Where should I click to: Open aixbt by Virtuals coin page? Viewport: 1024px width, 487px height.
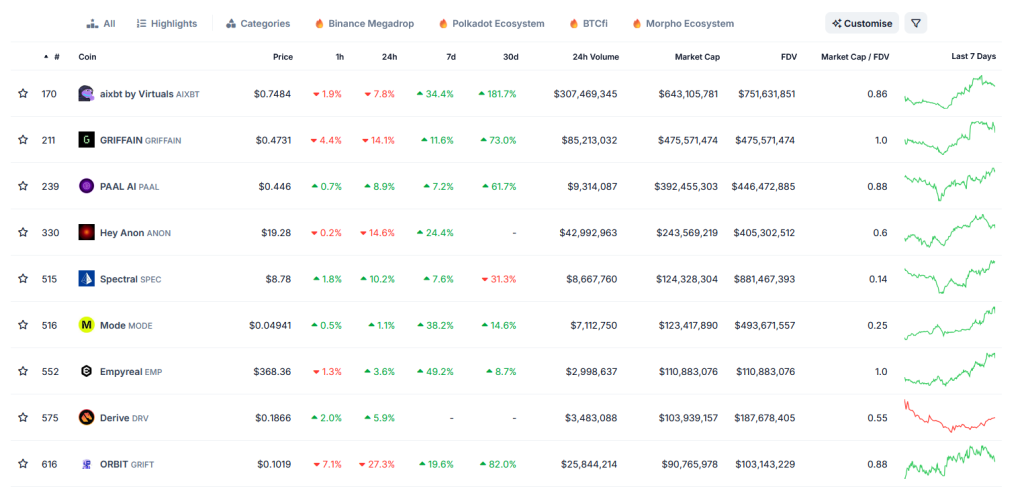click(x=150, y=94)
